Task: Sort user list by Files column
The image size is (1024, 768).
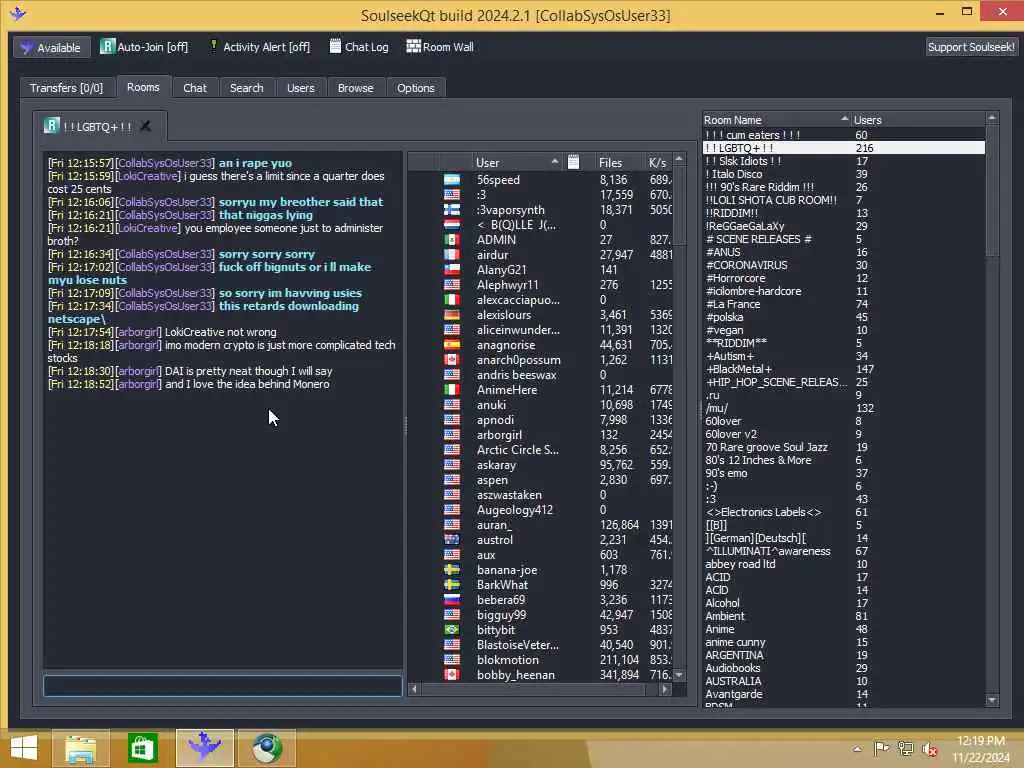Action: 611,163
